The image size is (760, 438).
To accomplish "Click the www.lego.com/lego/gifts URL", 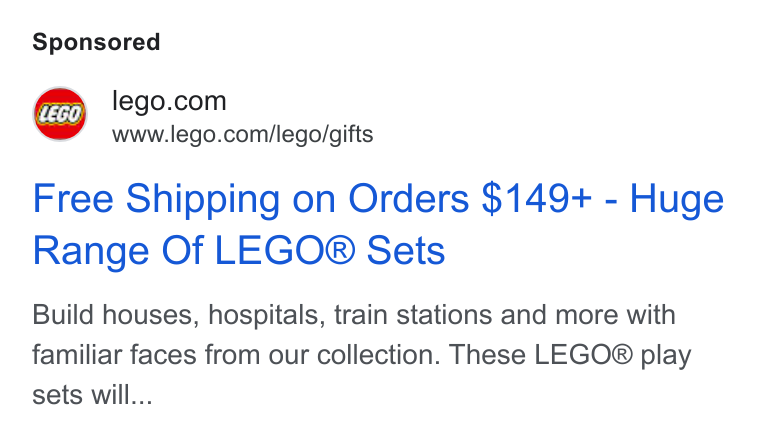I will coord(242,134).
